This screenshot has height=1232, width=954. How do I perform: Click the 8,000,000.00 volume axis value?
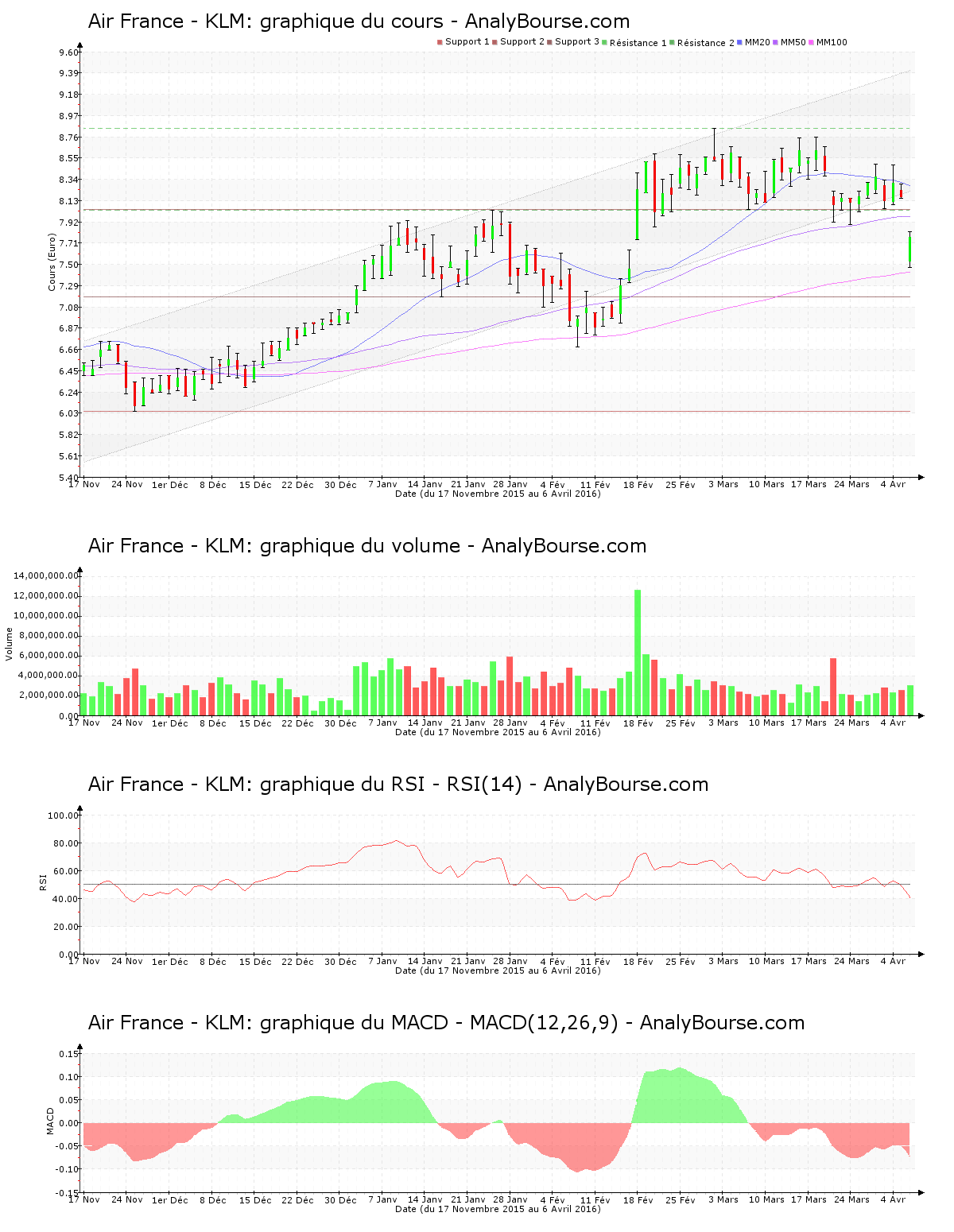(x=49, y=635)
